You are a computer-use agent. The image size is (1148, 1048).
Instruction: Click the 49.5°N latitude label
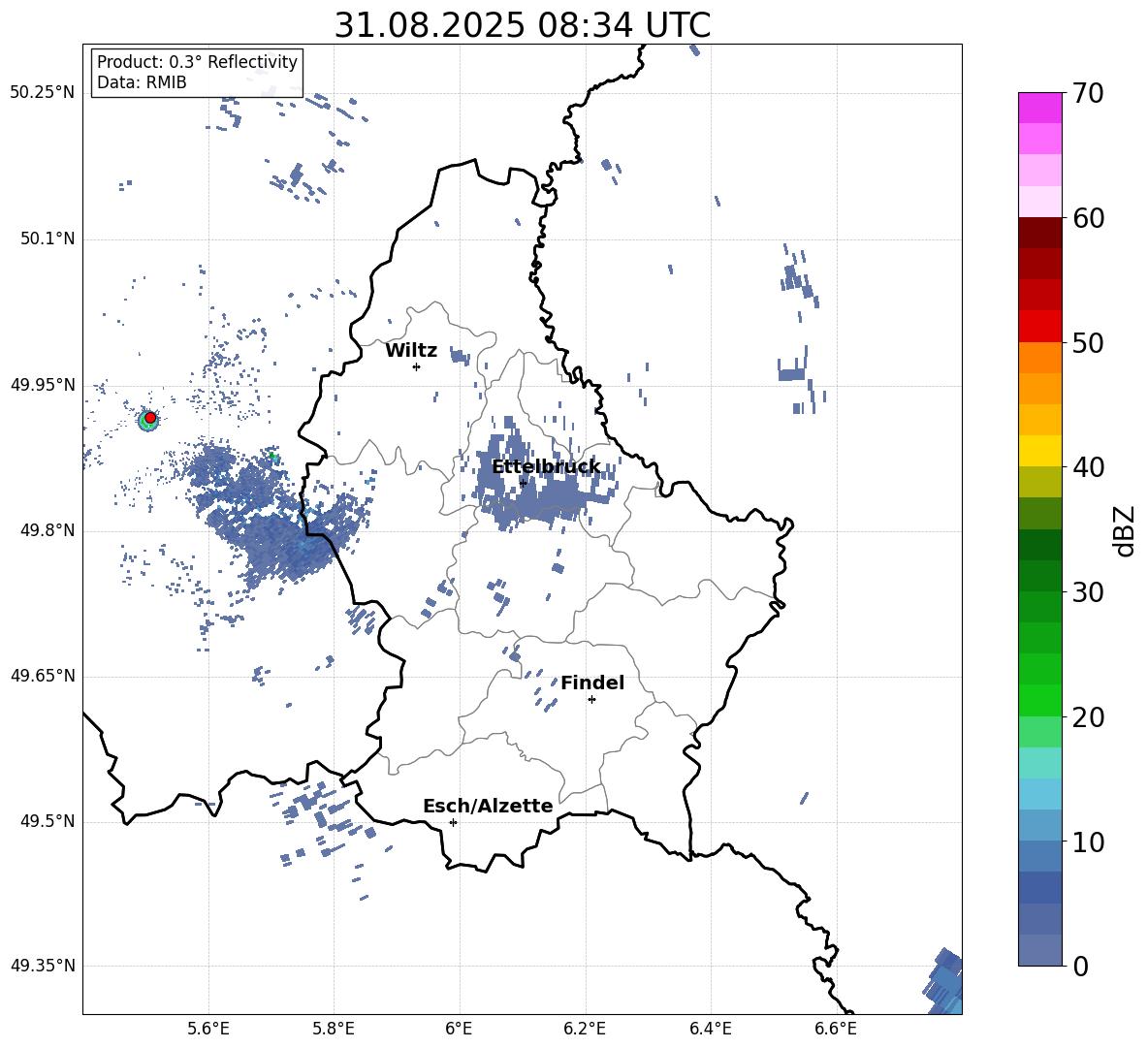(x=48, y=821)
